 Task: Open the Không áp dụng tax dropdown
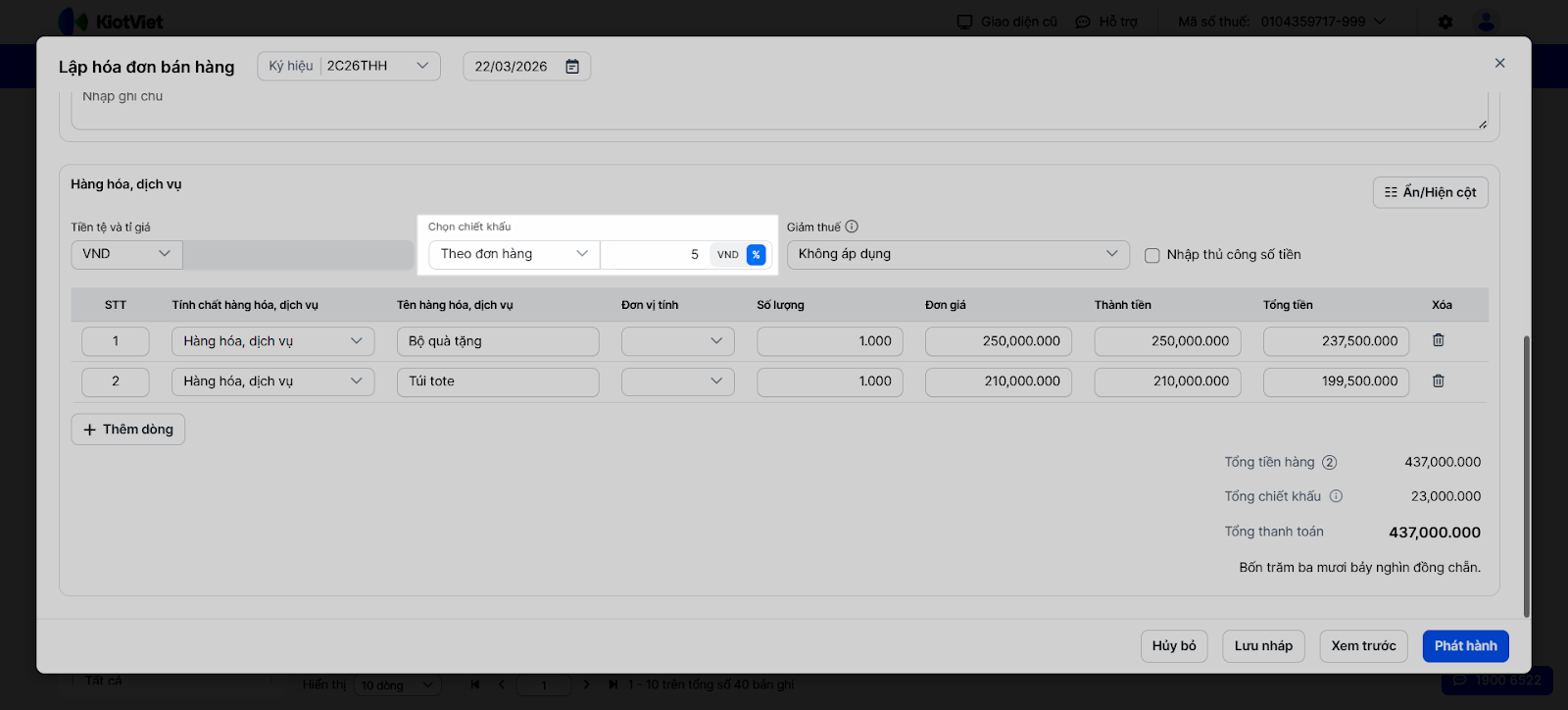[x=956, y=254]
